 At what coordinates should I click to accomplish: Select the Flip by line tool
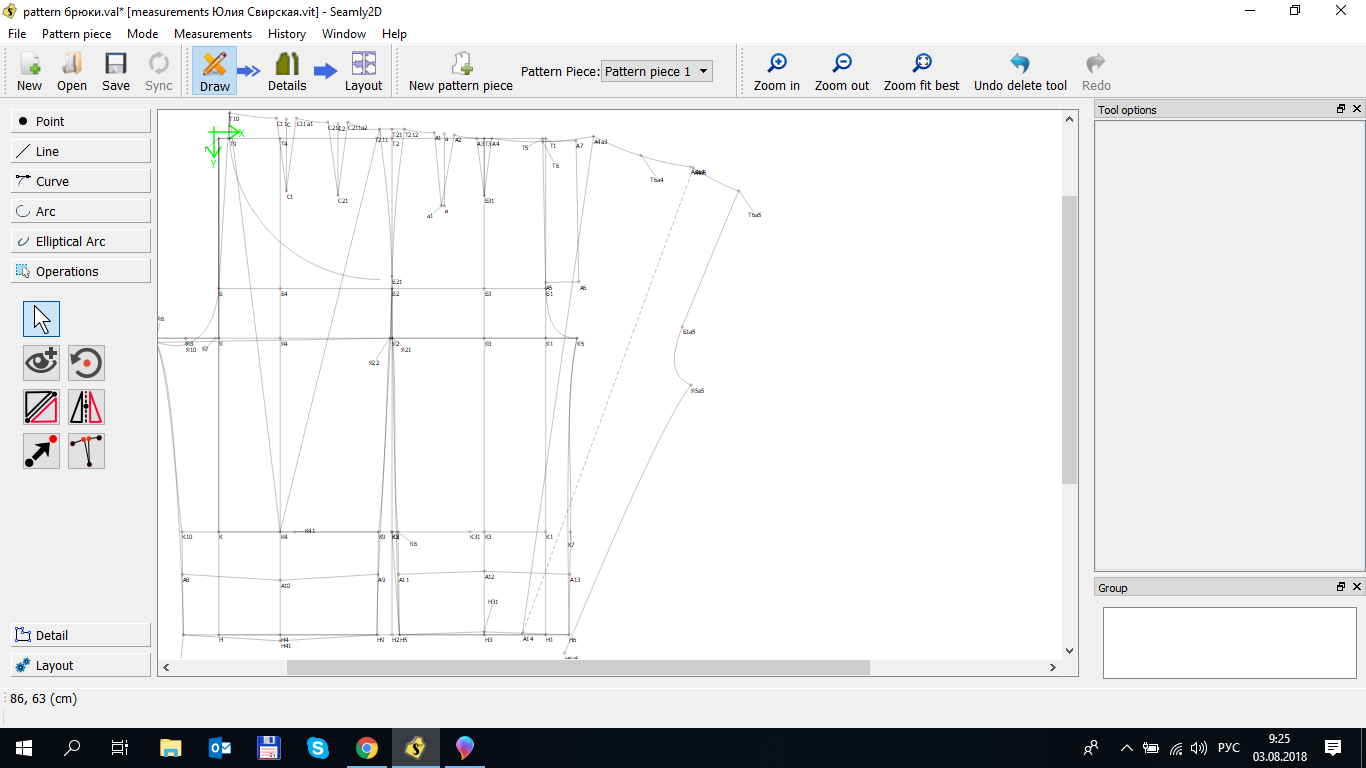point(41,407)
